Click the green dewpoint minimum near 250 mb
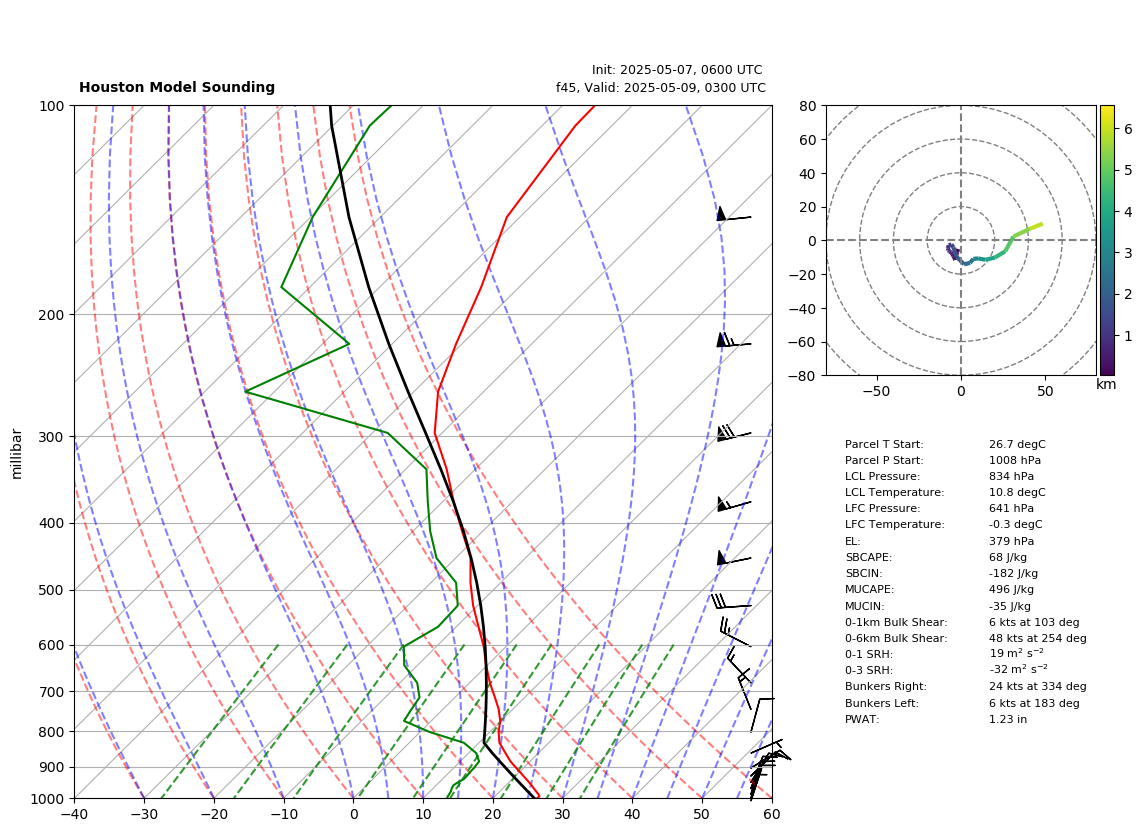 point(246,392)
